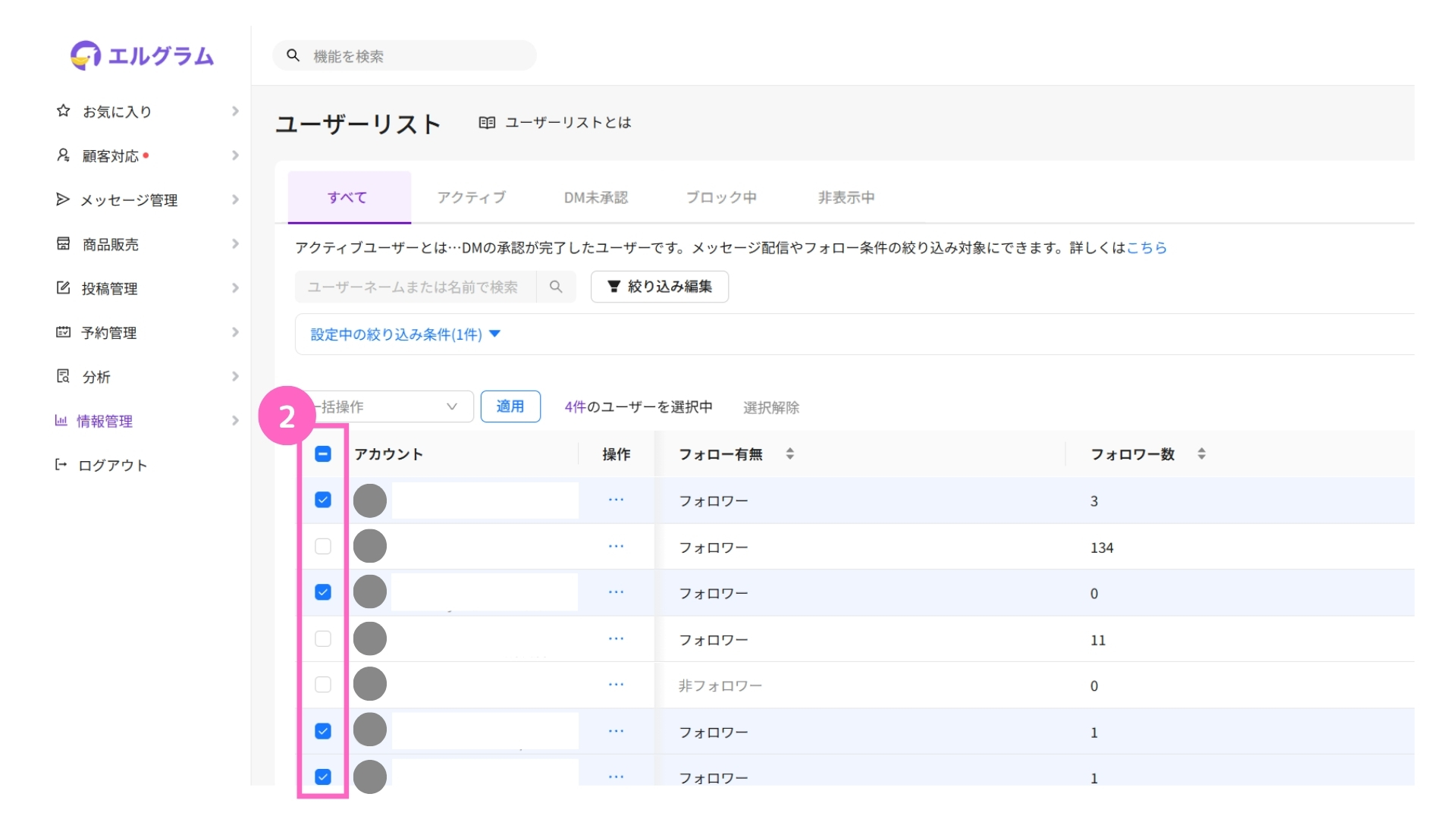Click the 機能を検索 search field

point(417,56)
